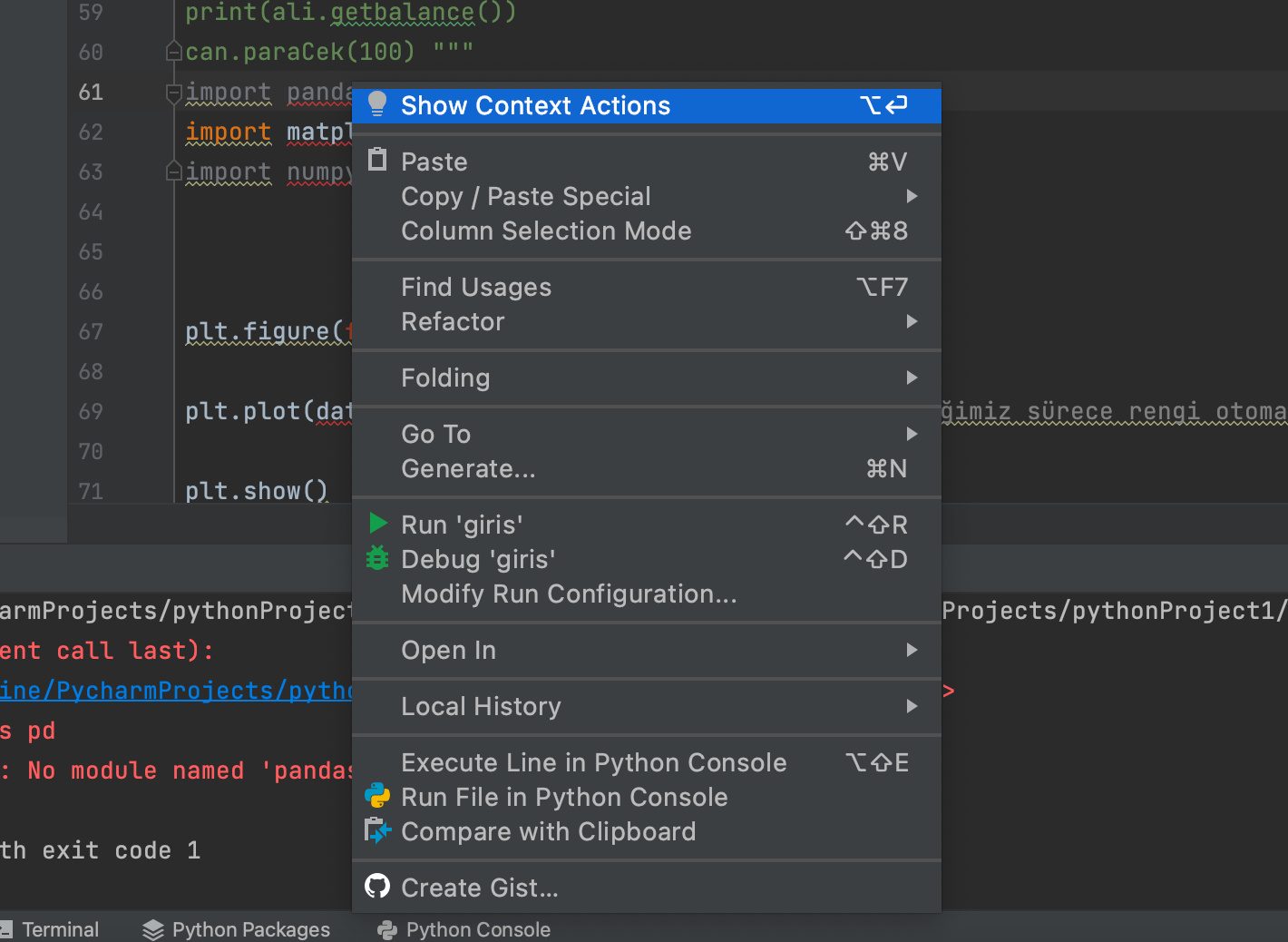Click the clipboard icon next to Paste
Screen dimensions: 1288x942
(377, 159)
